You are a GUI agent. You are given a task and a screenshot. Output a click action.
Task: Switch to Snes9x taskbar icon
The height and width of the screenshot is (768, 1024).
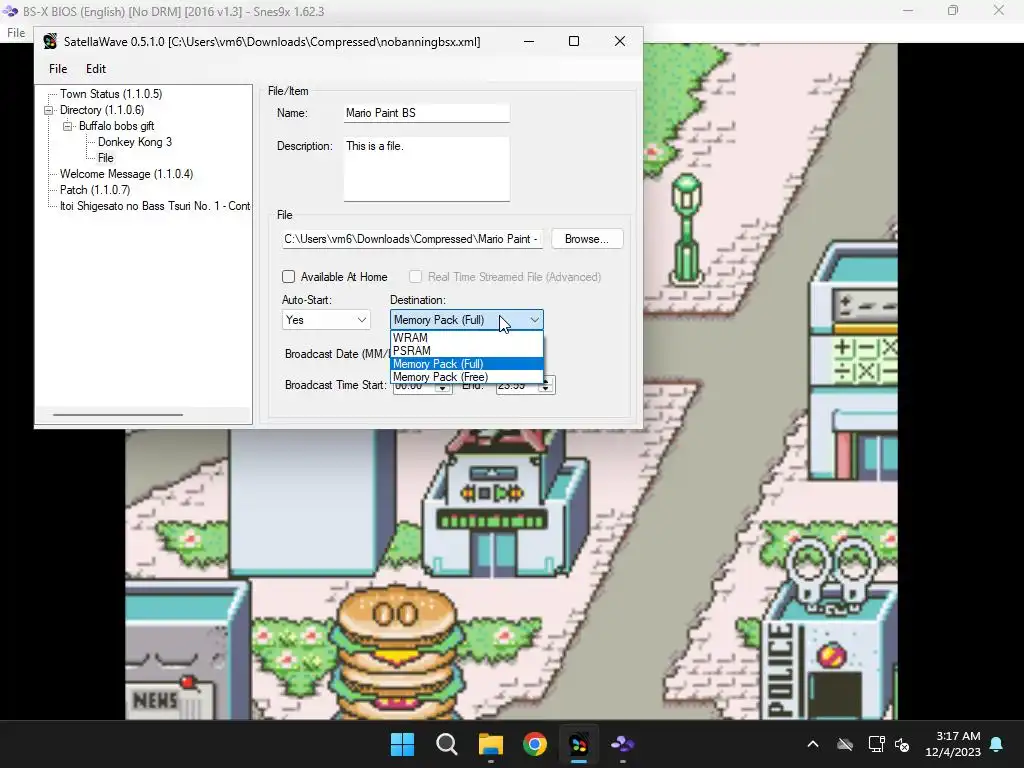click(622, 744)
